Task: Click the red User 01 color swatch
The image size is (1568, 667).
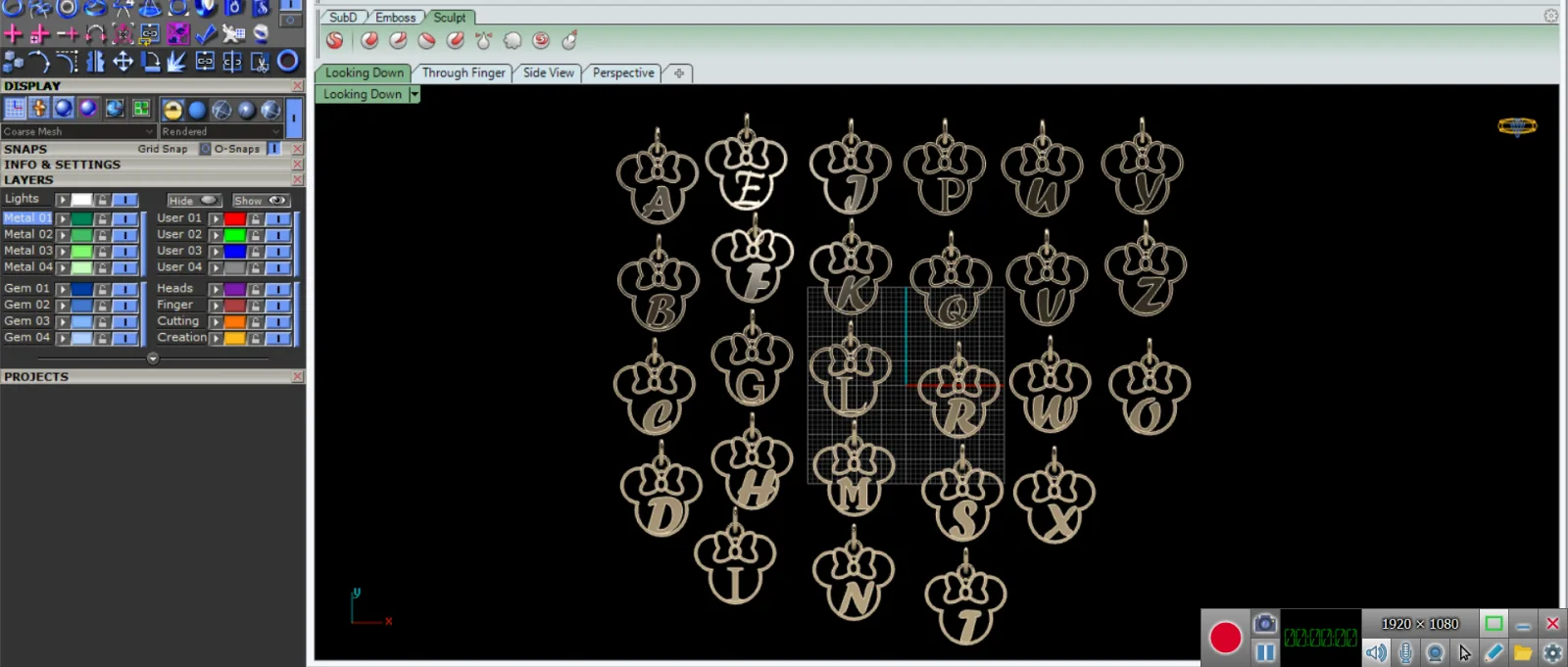Action: (x=234, y=218)
